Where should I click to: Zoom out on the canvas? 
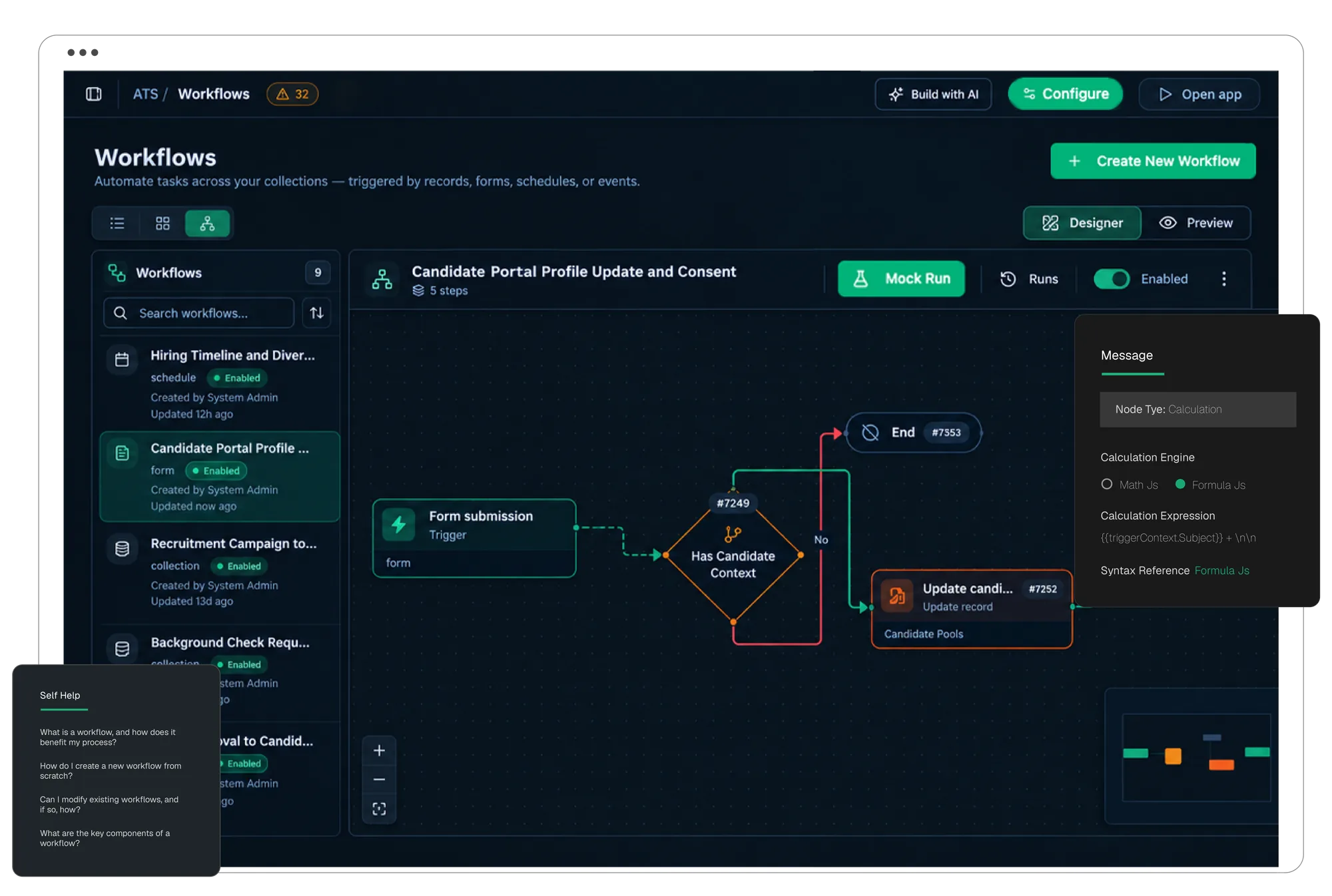[x=379, y=780]
